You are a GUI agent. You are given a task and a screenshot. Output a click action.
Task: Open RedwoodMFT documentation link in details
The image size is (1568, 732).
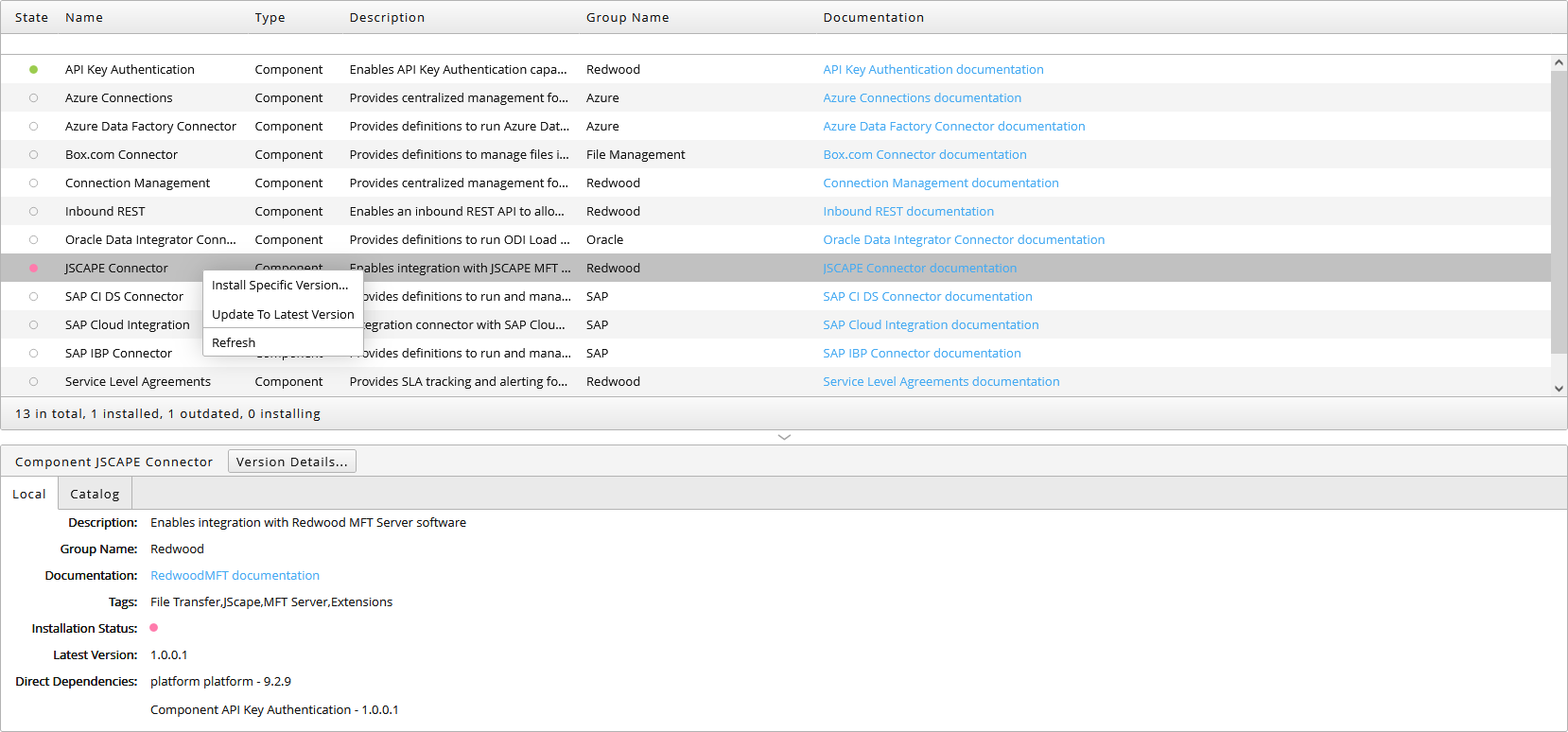click(235, 575)
